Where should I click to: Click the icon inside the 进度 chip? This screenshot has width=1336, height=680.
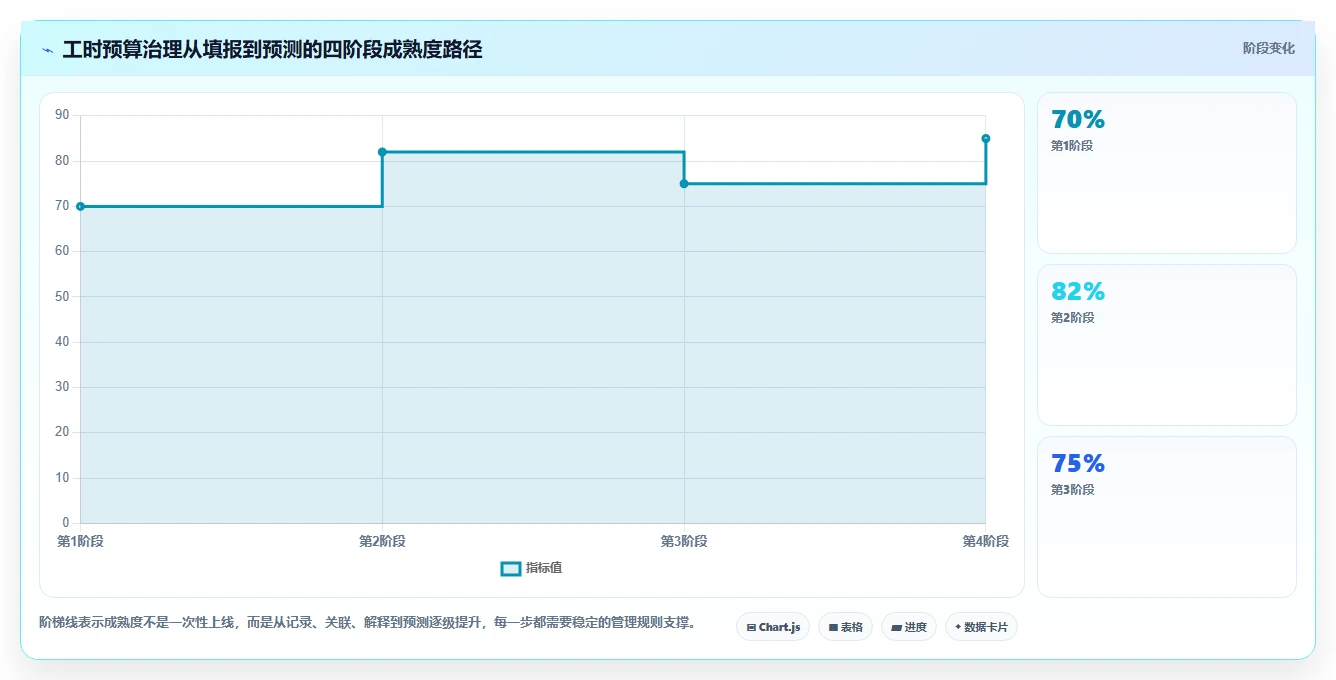896,628
